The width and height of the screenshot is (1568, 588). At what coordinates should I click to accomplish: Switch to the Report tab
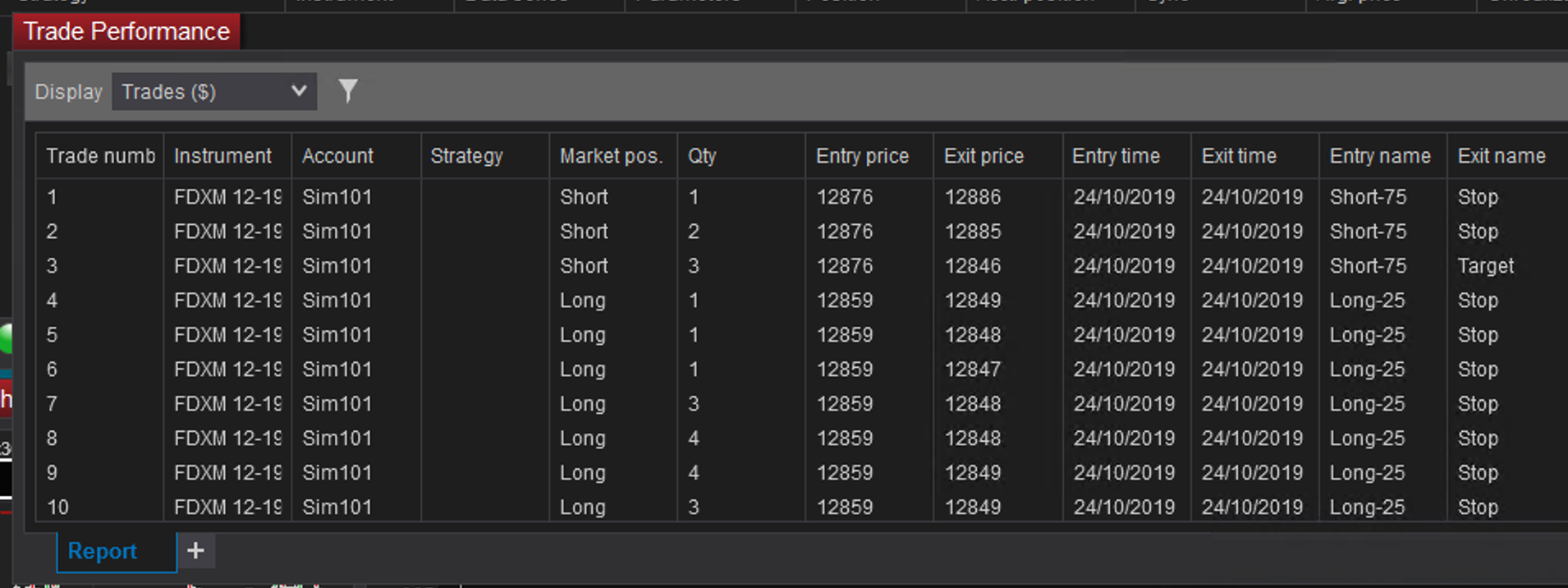[103, 551]
